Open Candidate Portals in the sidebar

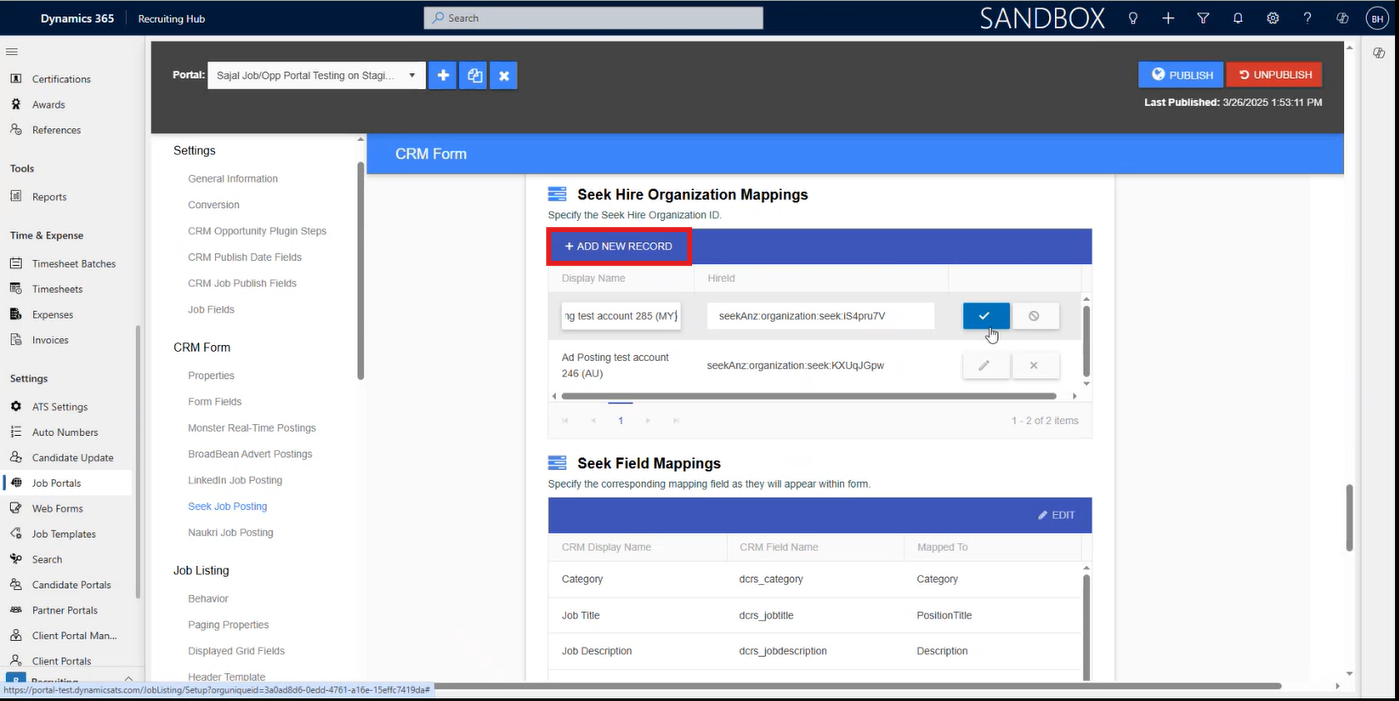(71, 585)
